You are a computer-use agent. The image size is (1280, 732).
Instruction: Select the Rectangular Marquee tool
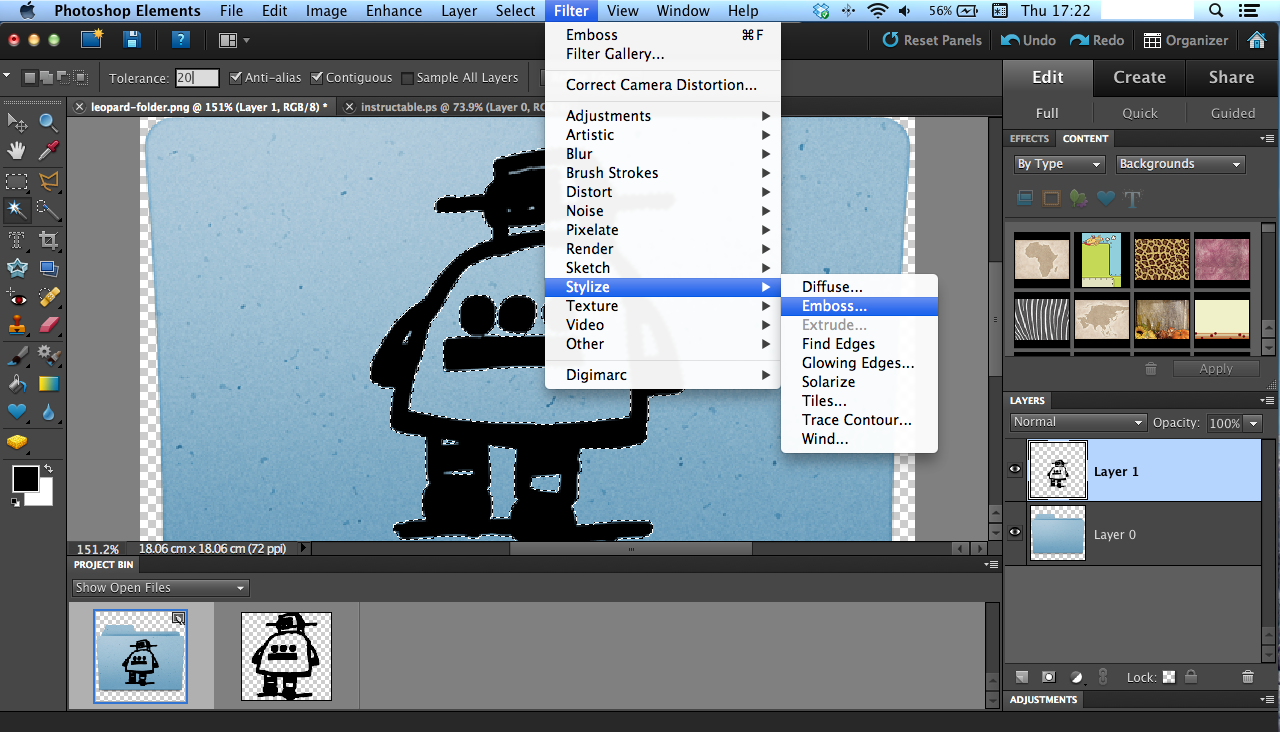pyautogui.click(x=17, y=181)
